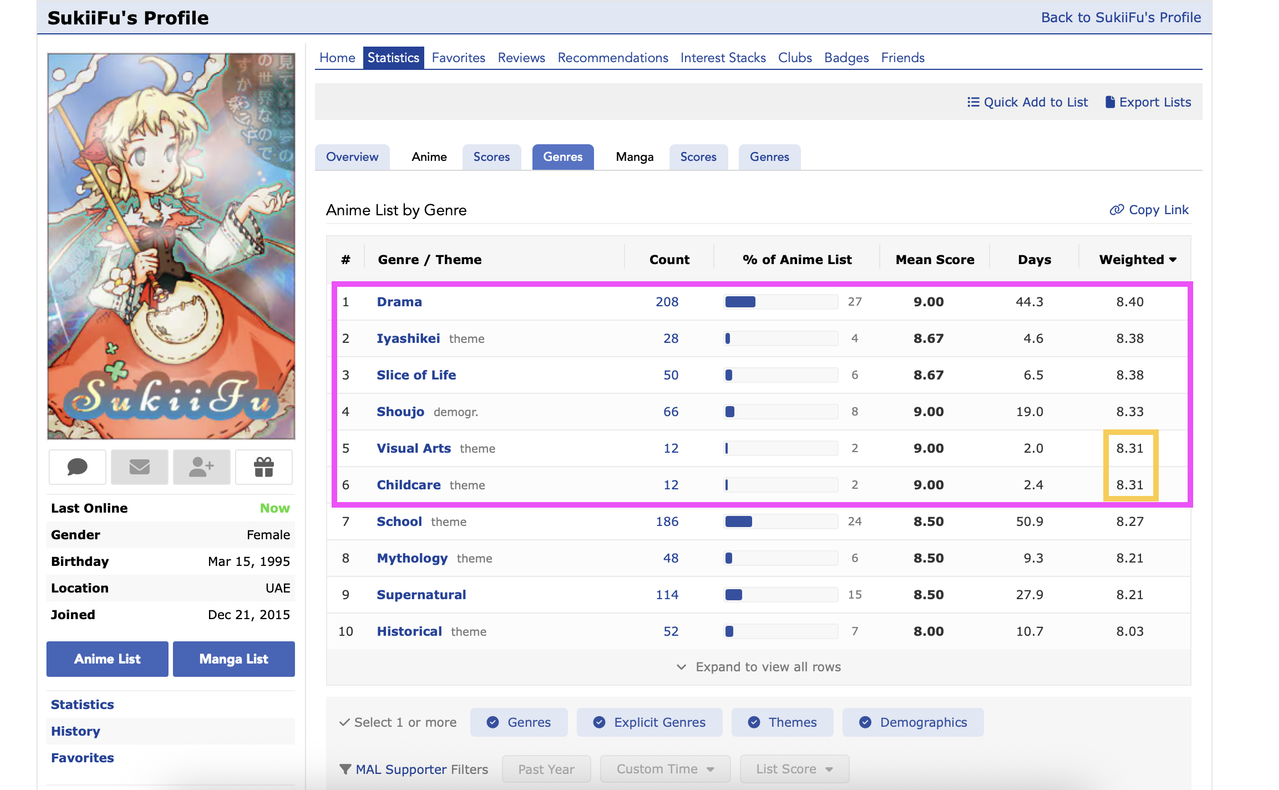Click SukiiFu's profile avatar image
The image size is (1279, 790).
(171, 246)
